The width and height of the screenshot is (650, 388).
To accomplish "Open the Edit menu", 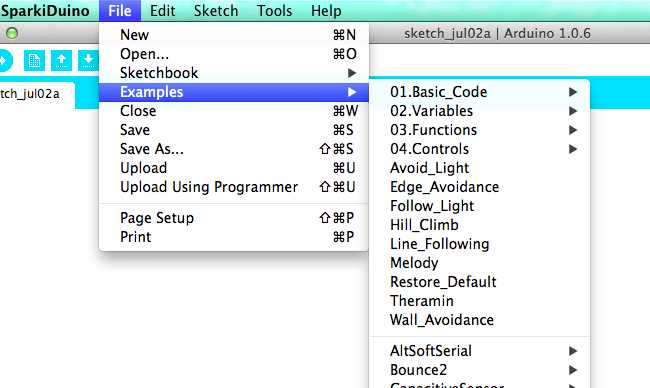I will (x=162, y=11).
